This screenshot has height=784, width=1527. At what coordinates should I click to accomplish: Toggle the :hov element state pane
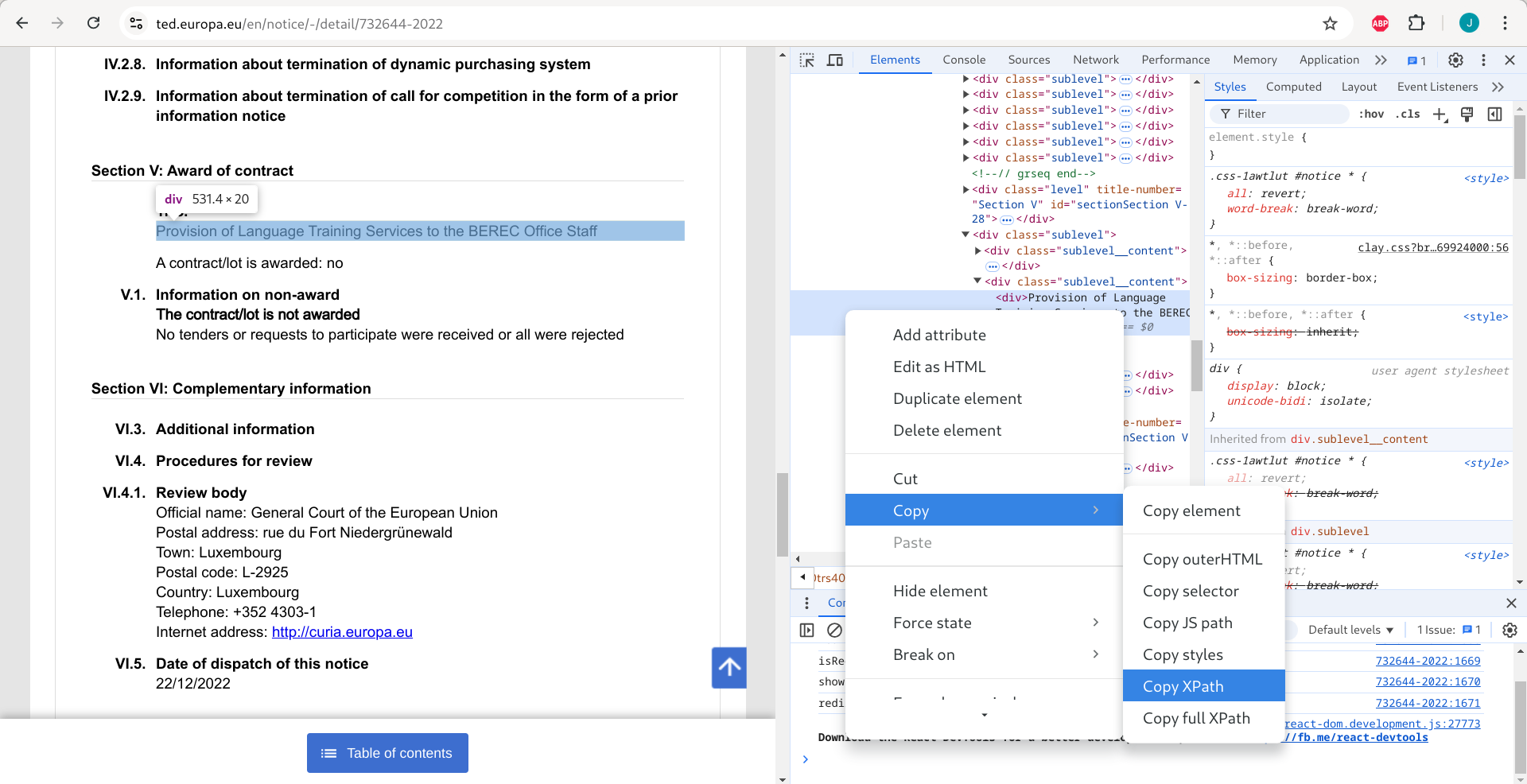(1372, 114)
